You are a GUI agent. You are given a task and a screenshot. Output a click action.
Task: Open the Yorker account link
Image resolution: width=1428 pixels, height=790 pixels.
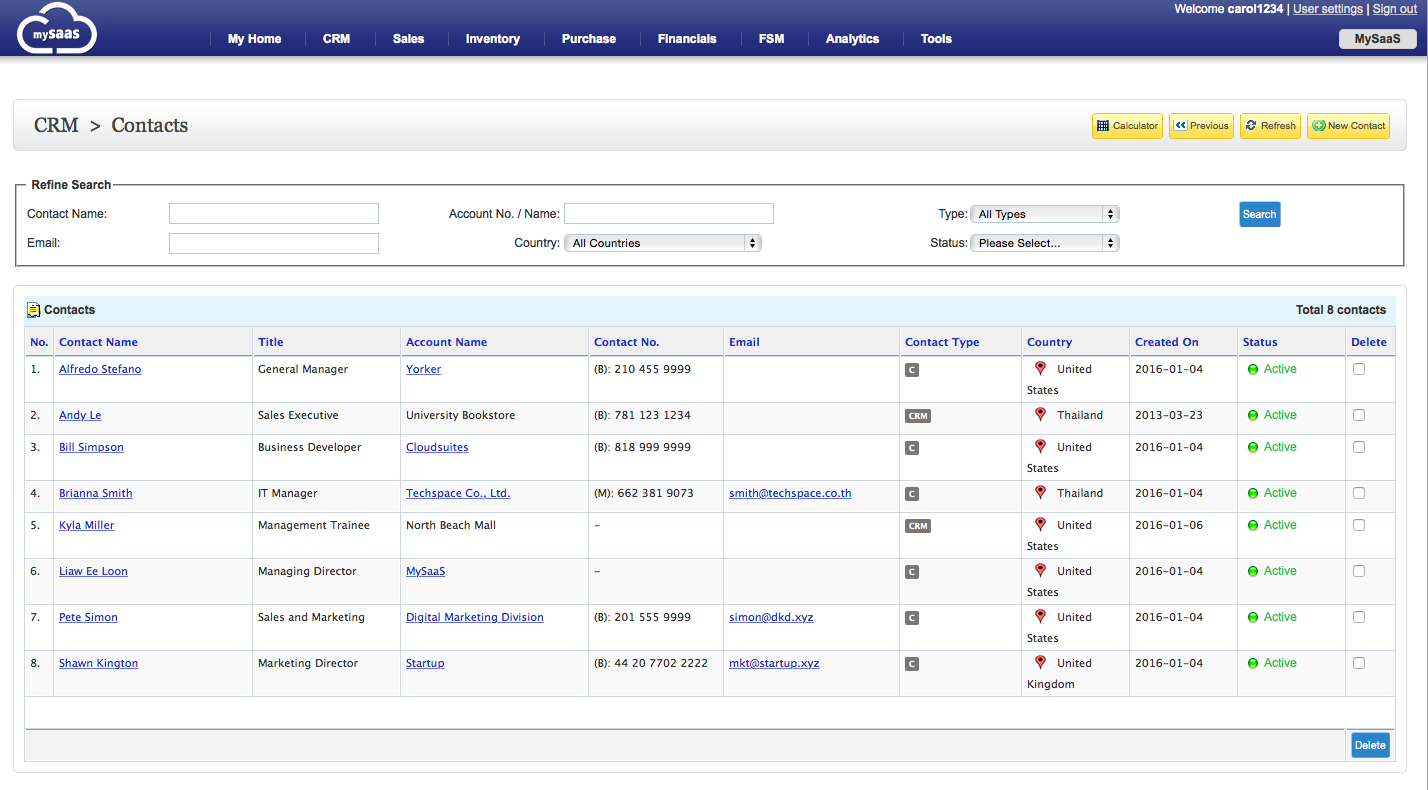tap(423, 369)
